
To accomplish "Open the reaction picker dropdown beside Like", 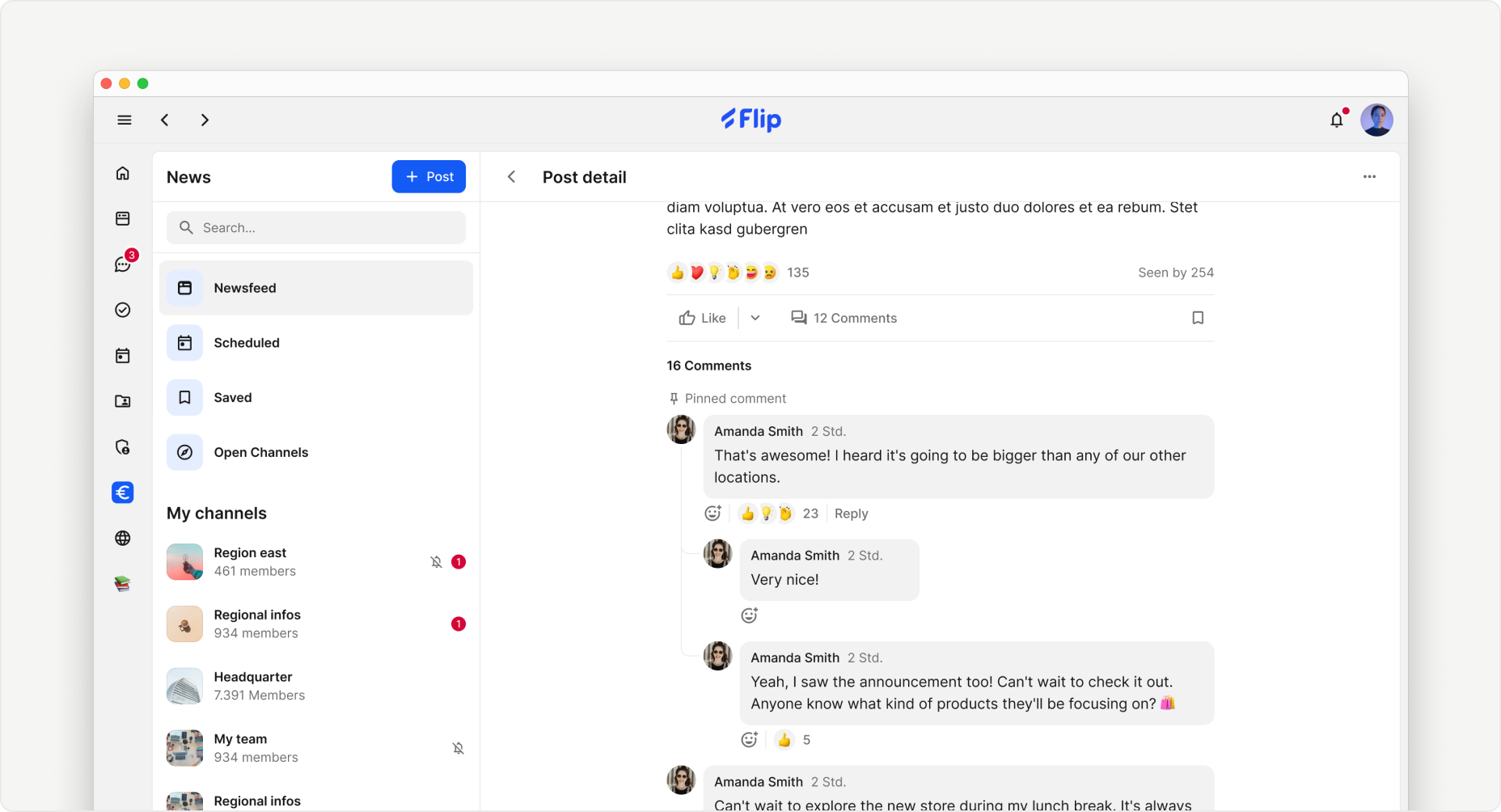I will tap(755, 318).
